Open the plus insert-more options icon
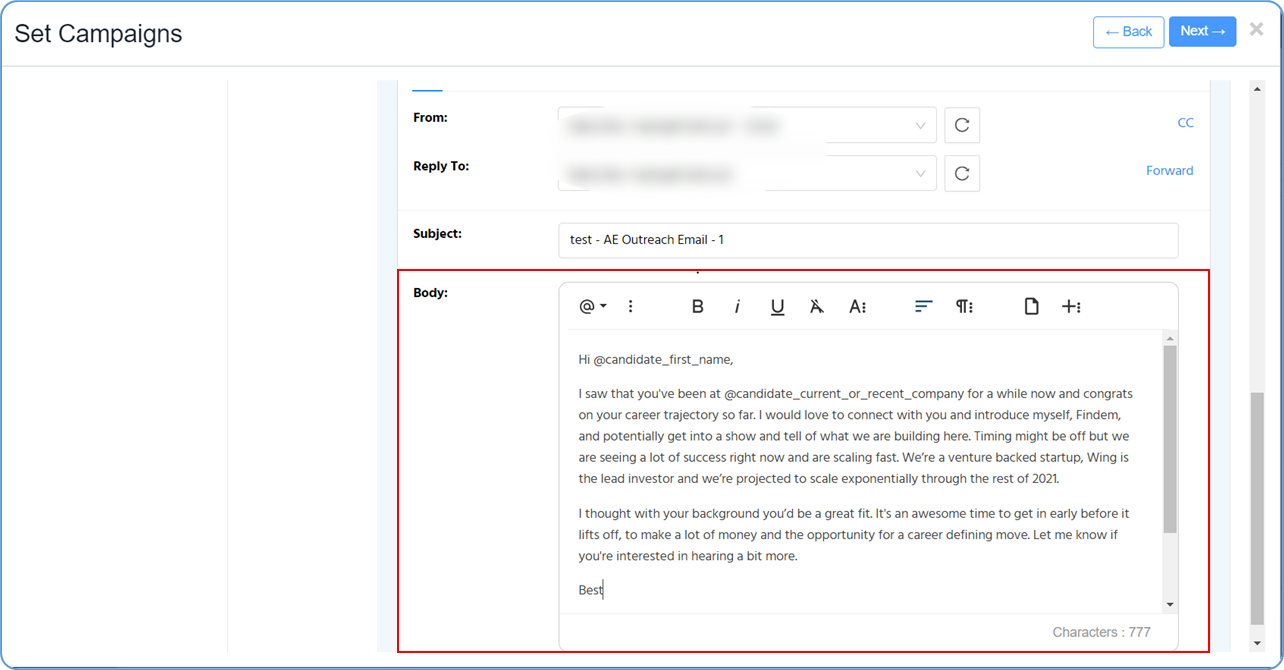 1071,307
